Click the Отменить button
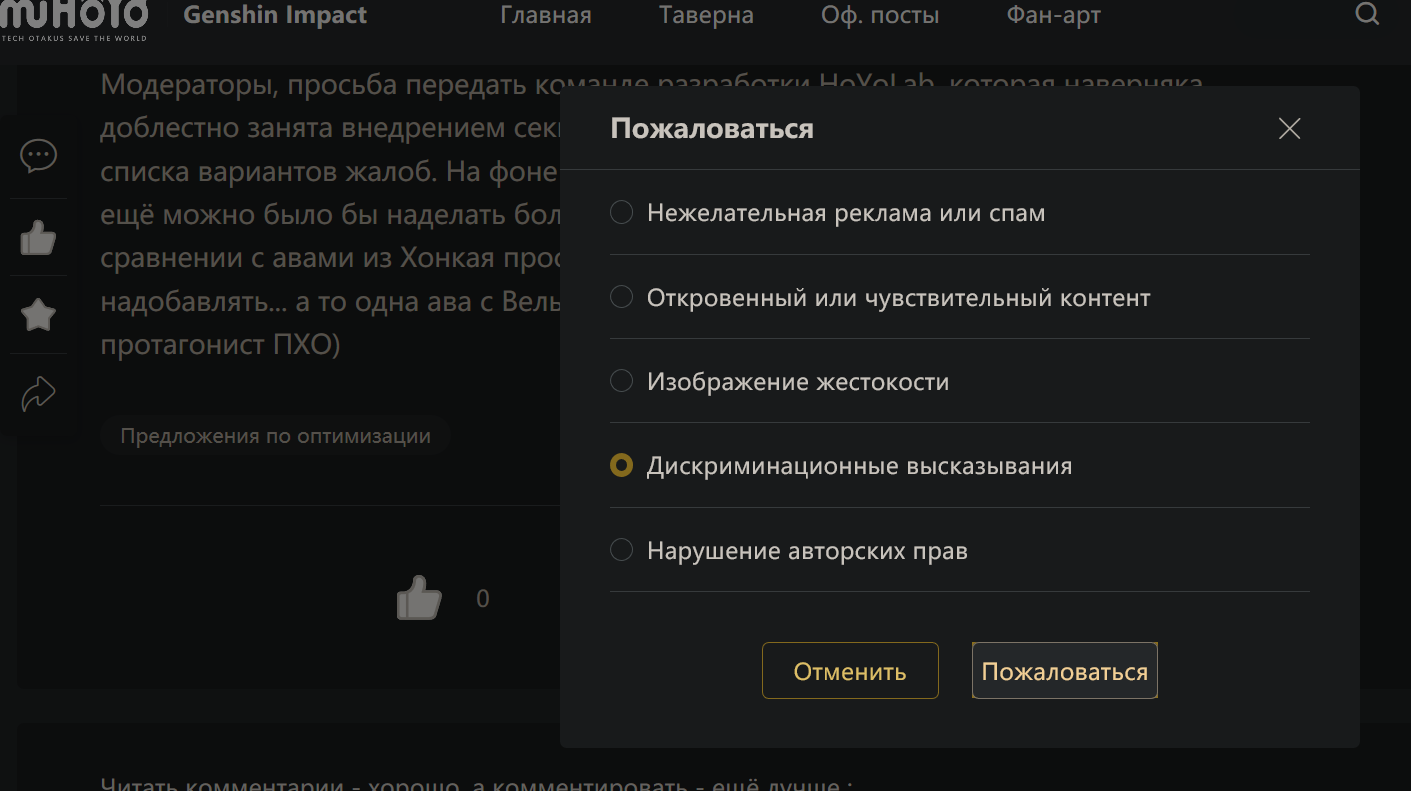Screen dimensions: 1411x791 pos(850,671)
